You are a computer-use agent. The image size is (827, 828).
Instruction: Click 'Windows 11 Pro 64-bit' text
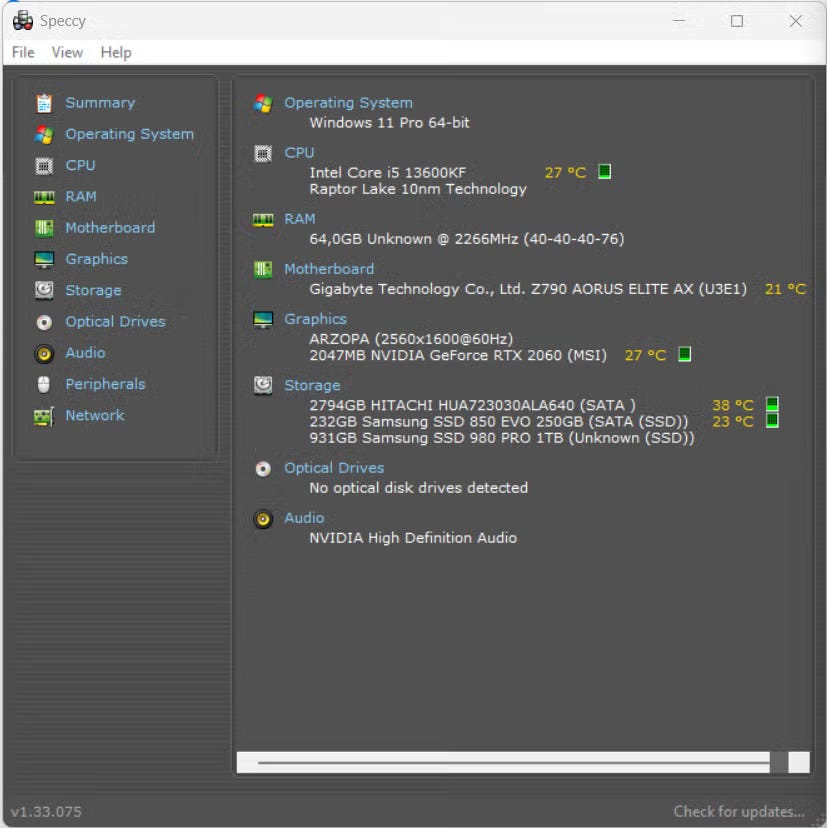click(x=389, y=123)
